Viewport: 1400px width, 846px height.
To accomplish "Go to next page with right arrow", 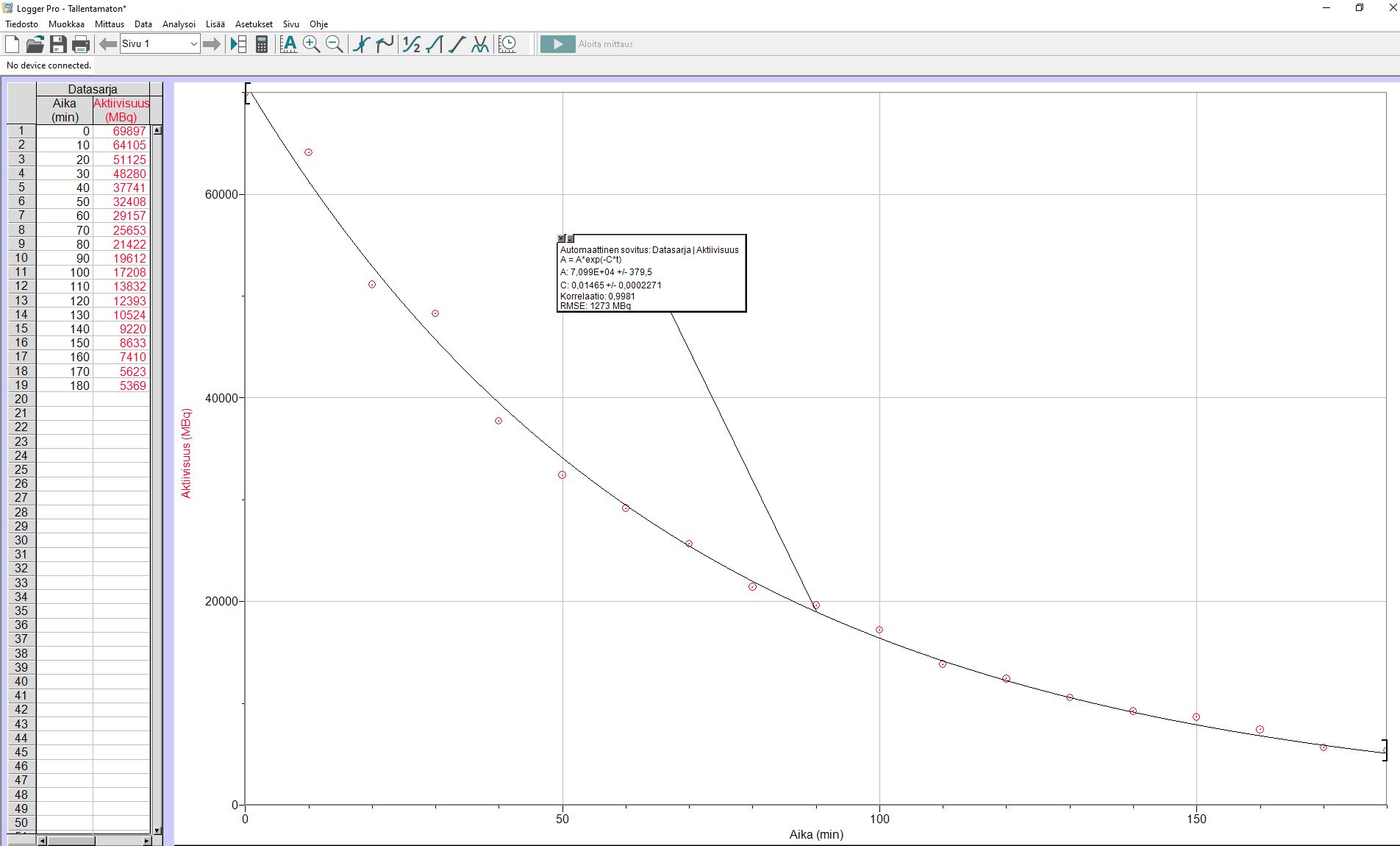I will pyautogui.click(x=212, y=44).
